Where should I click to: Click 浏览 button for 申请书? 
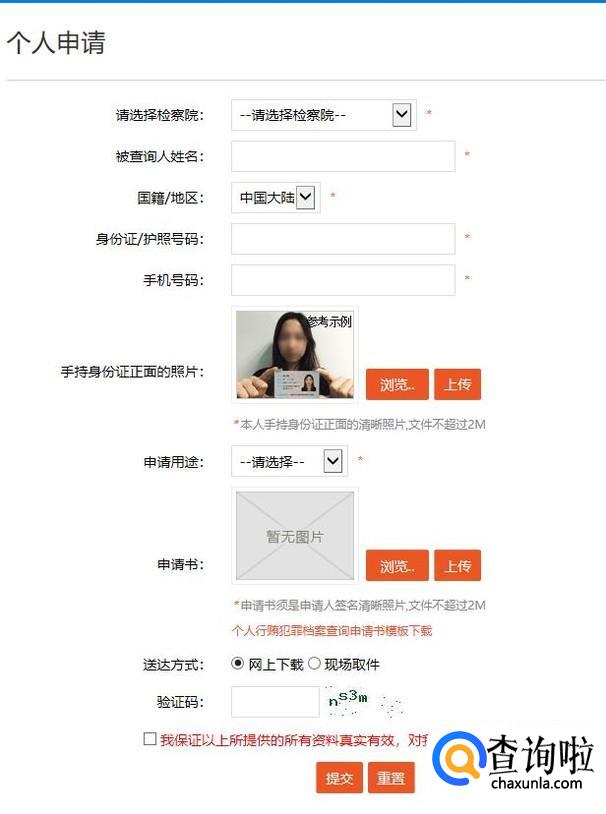[397, 565]
